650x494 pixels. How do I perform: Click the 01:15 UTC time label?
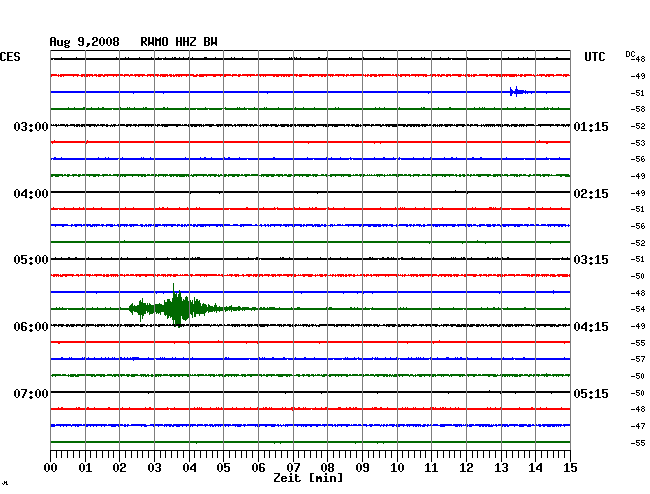(x=591, y=126)
